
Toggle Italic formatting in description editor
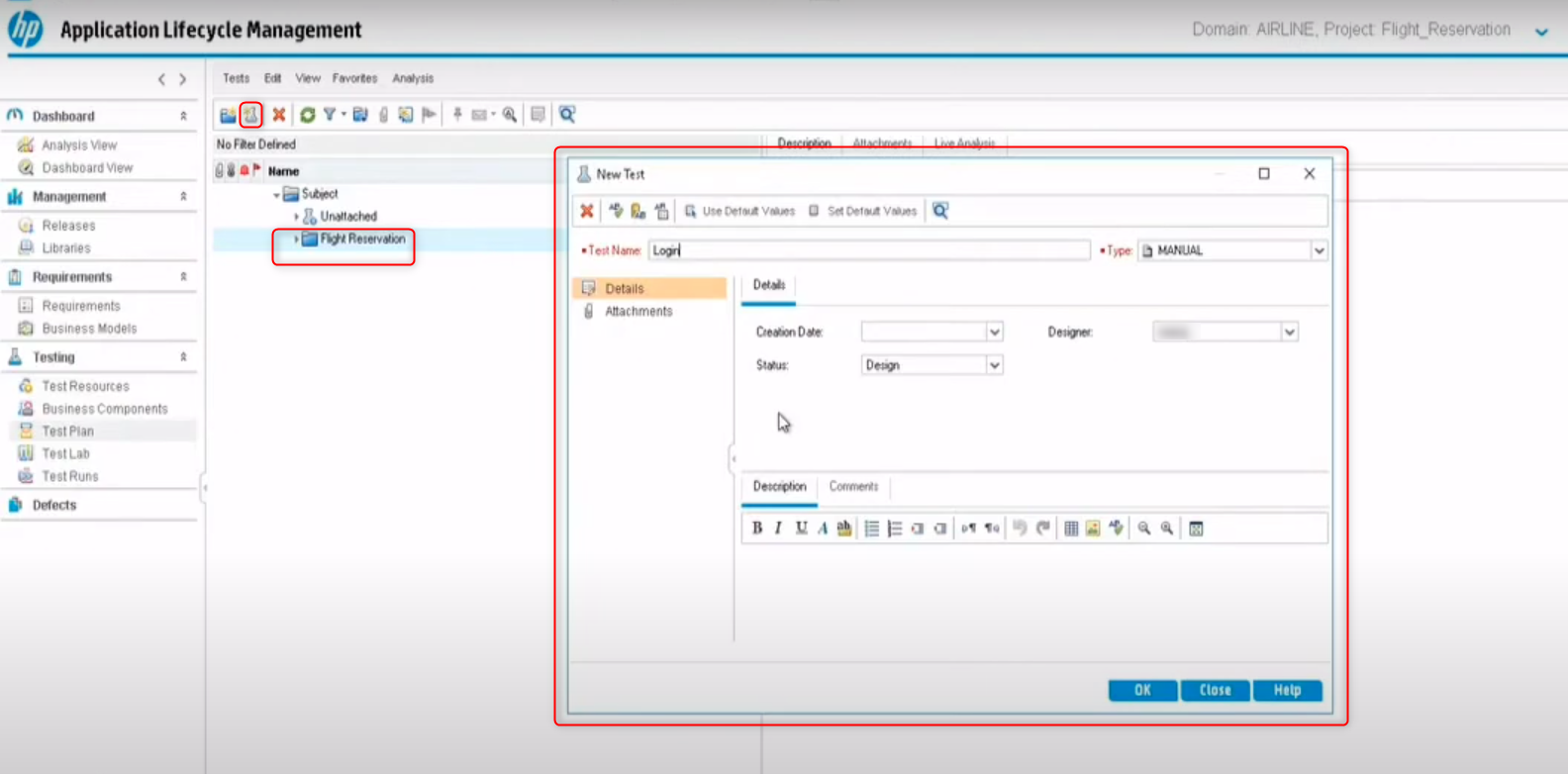[x=779, y=529]
